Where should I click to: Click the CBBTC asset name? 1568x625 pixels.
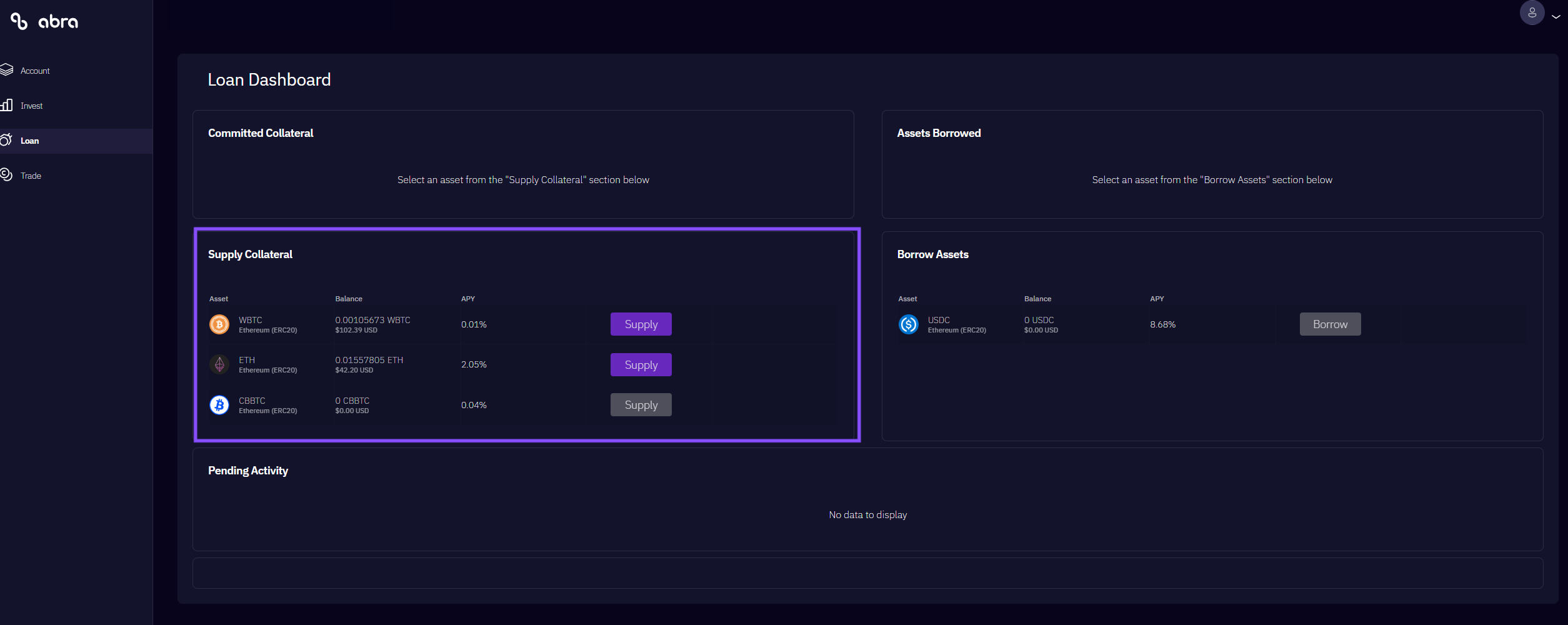pos(252,401)
